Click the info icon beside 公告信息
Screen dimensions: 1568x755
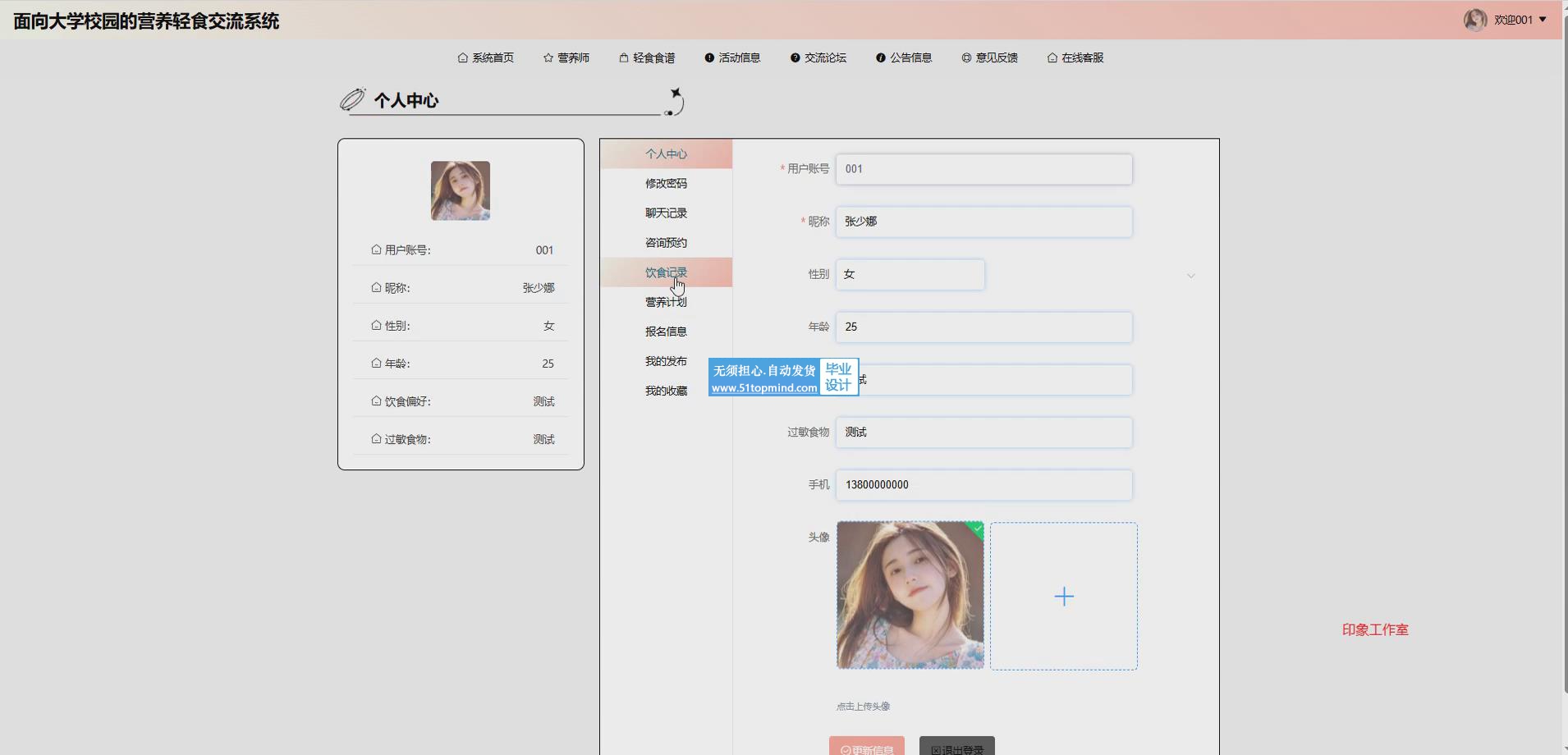tap(880, 58)
